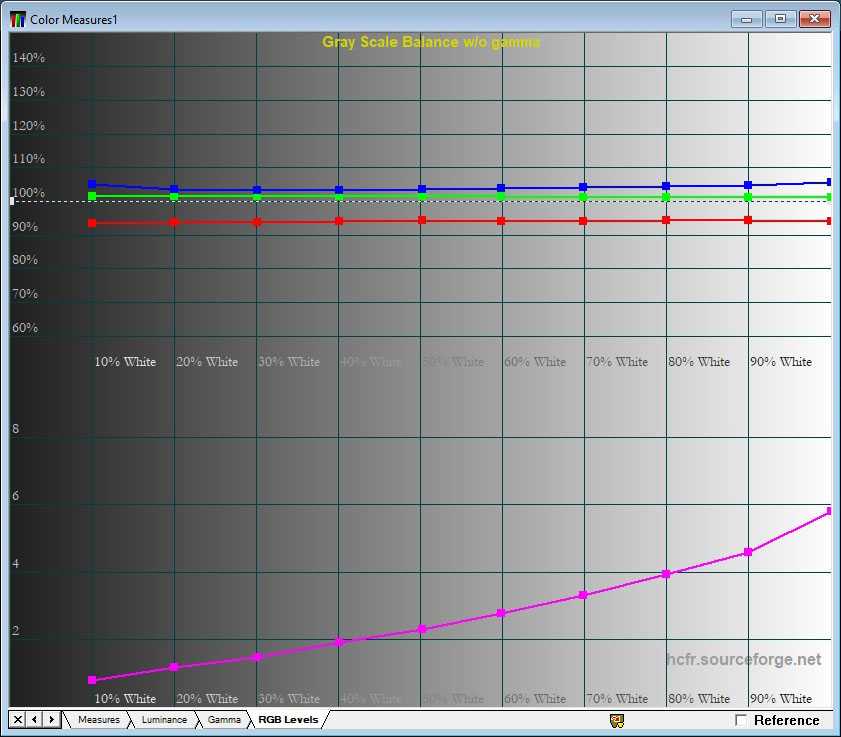Viewport: 841px width, 737px height.
Task: Minimize the Color Measures1 window
Action: (x=747, y=19)
